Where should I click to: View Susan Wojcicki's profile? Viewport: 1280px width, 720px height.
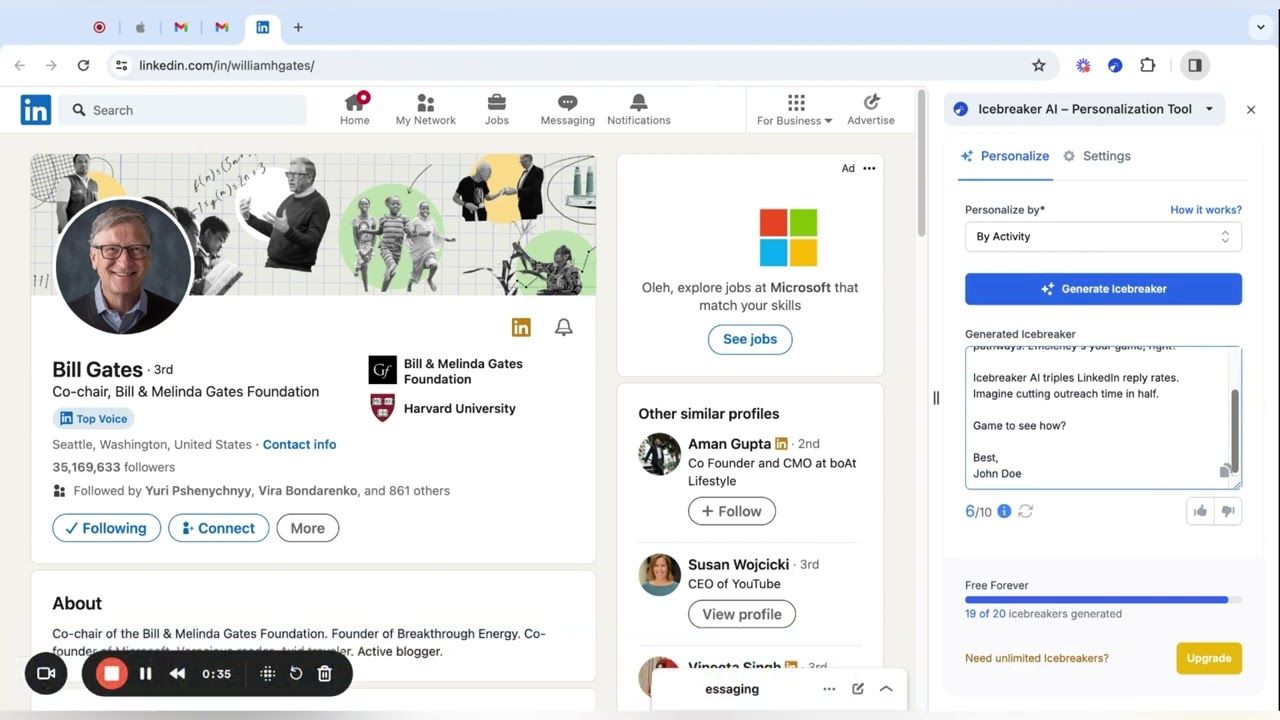[x=742, y=614]
